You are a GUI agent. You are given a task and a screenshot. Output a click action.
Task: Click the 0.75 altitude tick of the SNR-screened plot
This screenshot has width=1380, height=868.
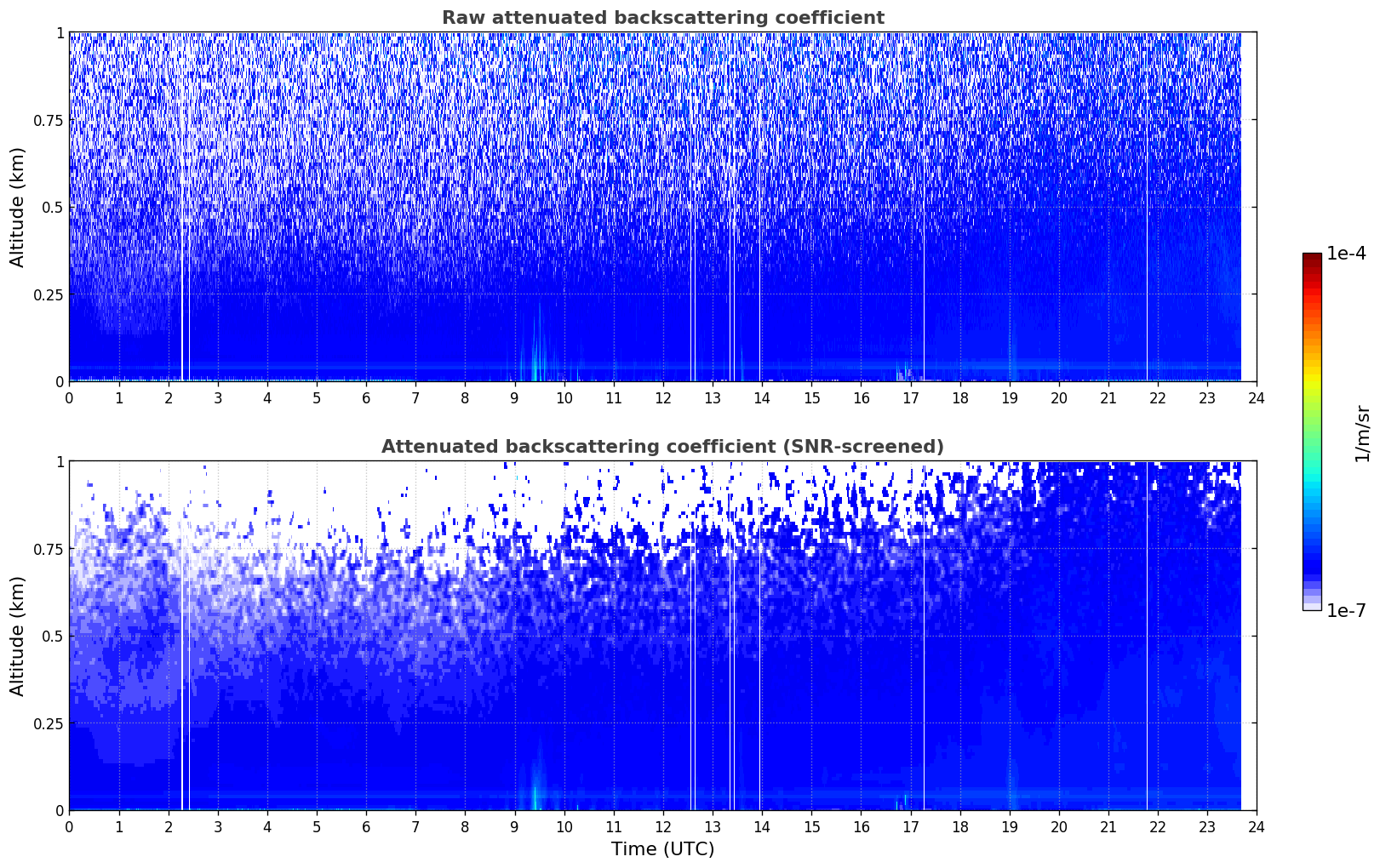click(50, 549)
